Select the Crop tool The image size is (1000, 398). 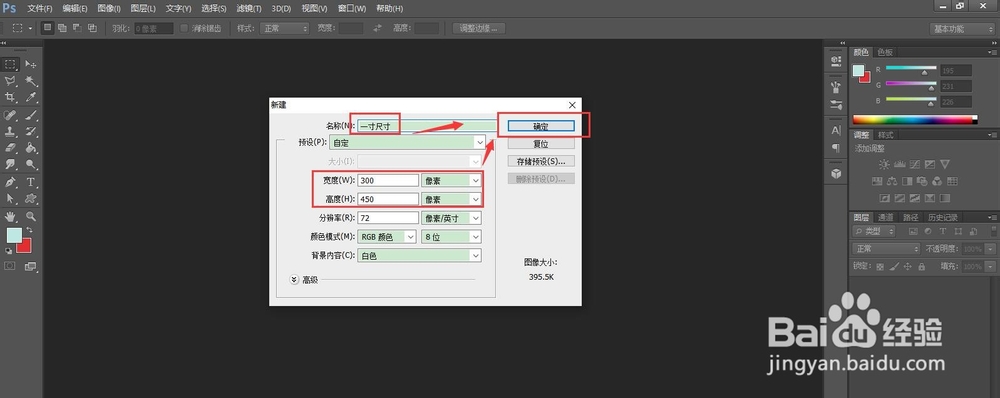pyautogui.click(x=10, y=98)
